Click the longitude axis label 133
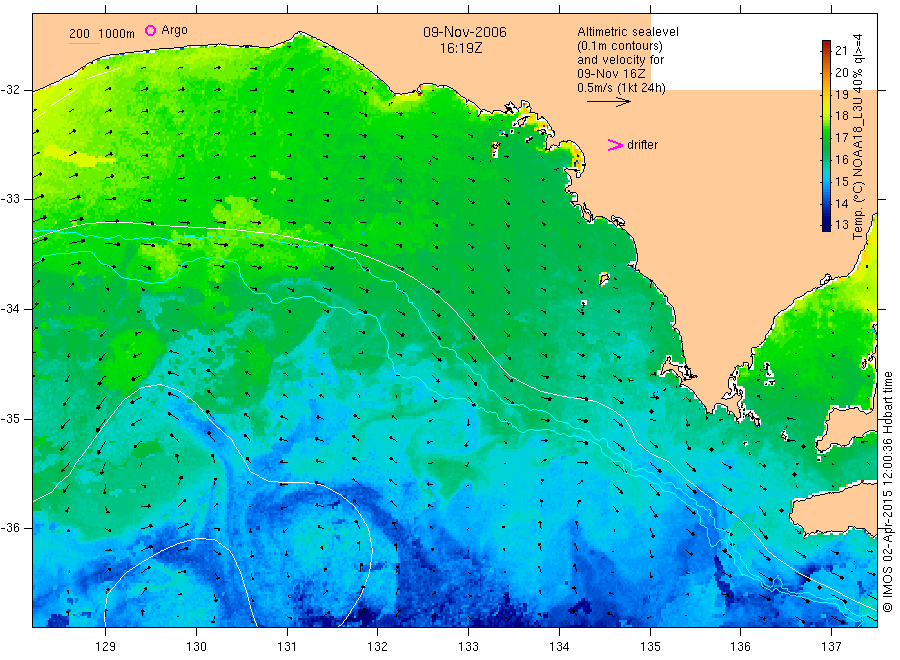 pos(468,647)
